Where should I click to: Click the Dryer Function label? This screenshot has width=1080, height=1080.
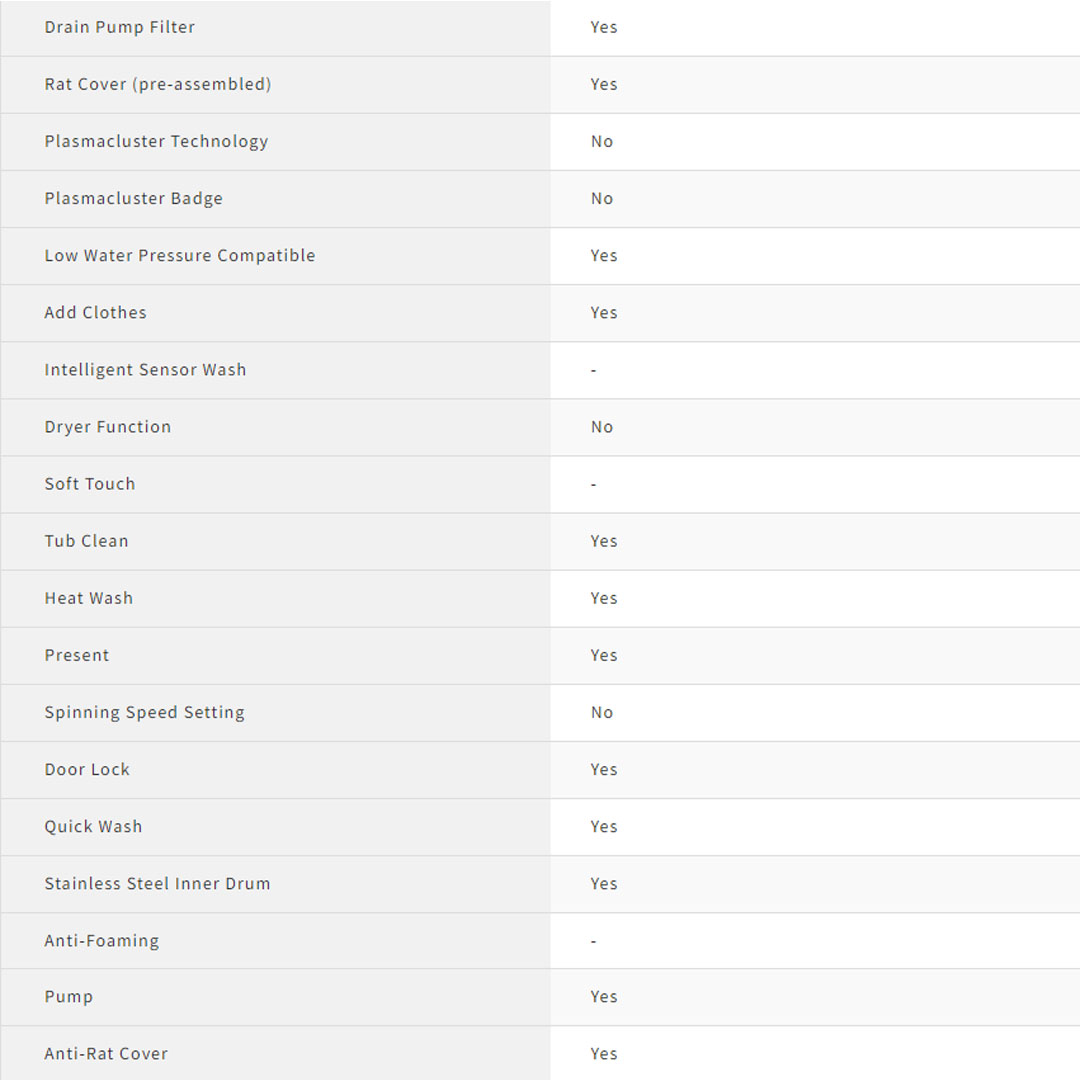point(107,426)
